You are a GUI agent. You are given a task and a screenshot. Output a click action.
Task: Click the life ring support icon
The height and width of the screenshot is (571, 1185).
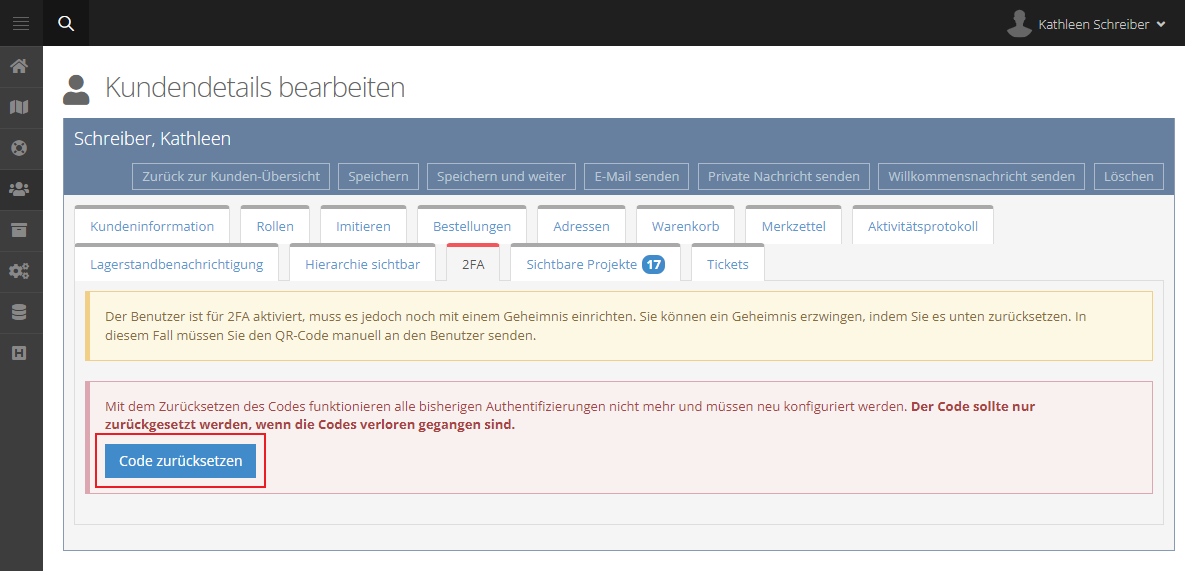pos(20,148)
